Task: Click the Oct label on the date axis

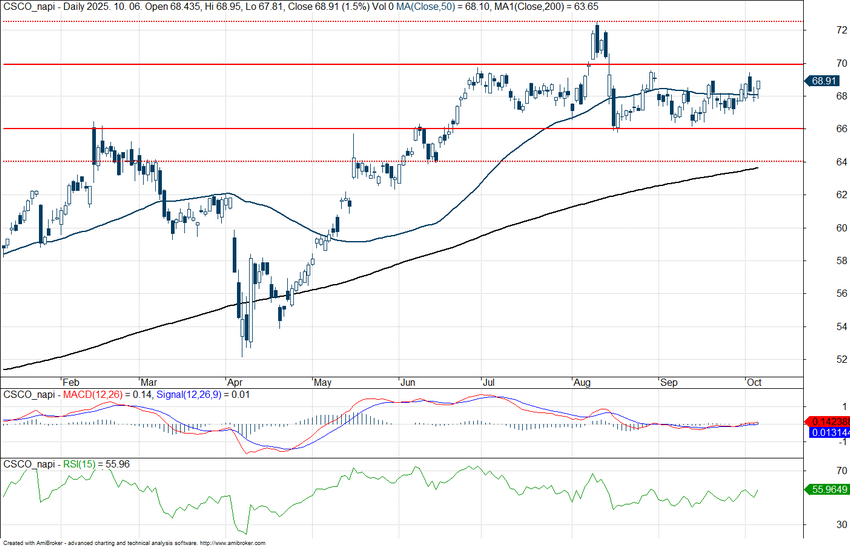Action: [754, 382]
